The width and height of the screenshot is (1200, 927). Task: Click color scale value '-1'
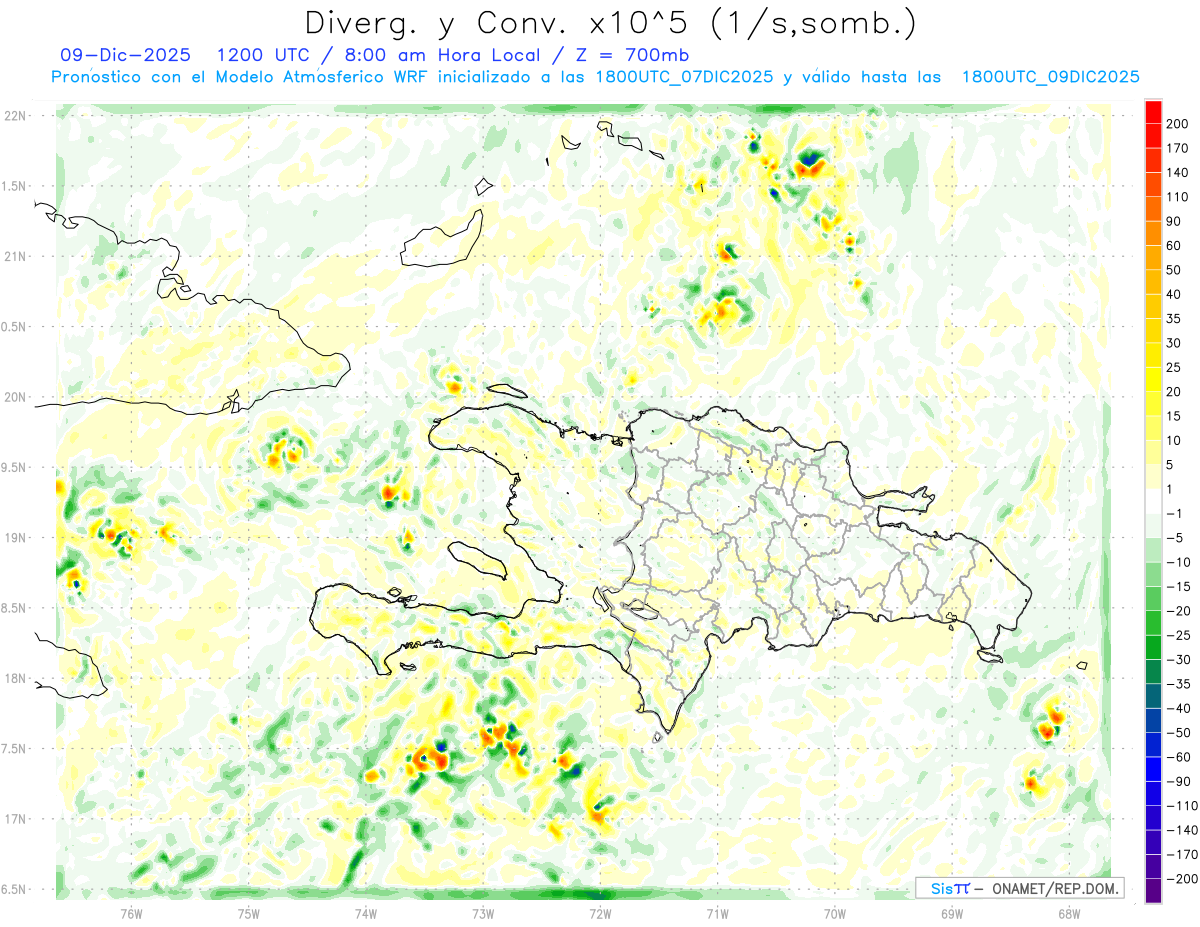pyautogui.click(x=1175, y=514)
